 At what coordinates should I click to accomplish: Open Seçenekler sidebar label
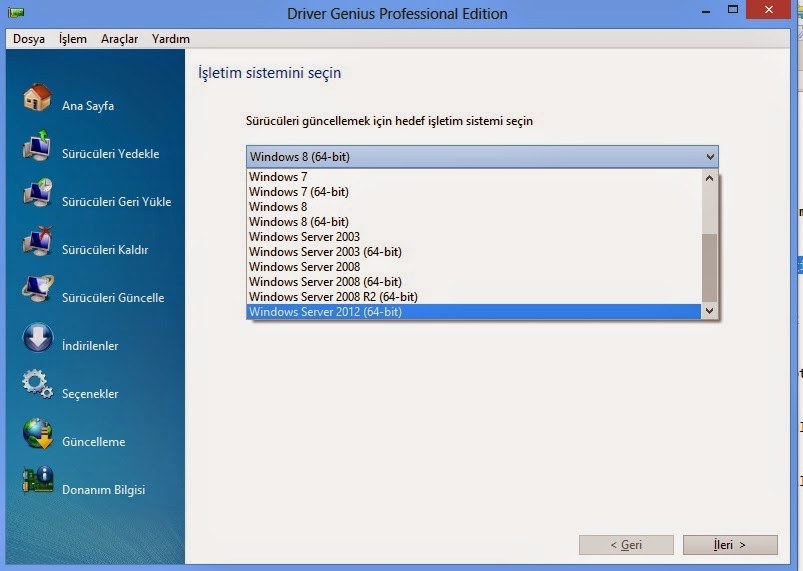(x=90, y=394)
